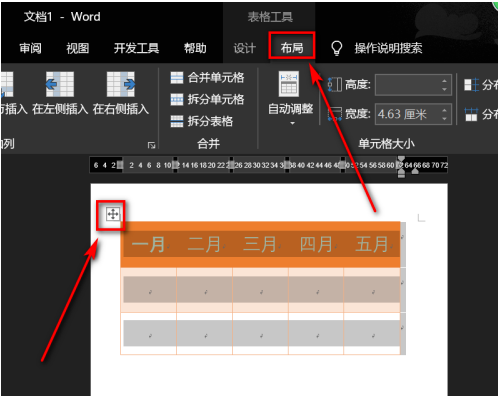The width and height of the screenshot is (499, 396).
Task: Click the distribute columns icon
Action: pos(471,114)
